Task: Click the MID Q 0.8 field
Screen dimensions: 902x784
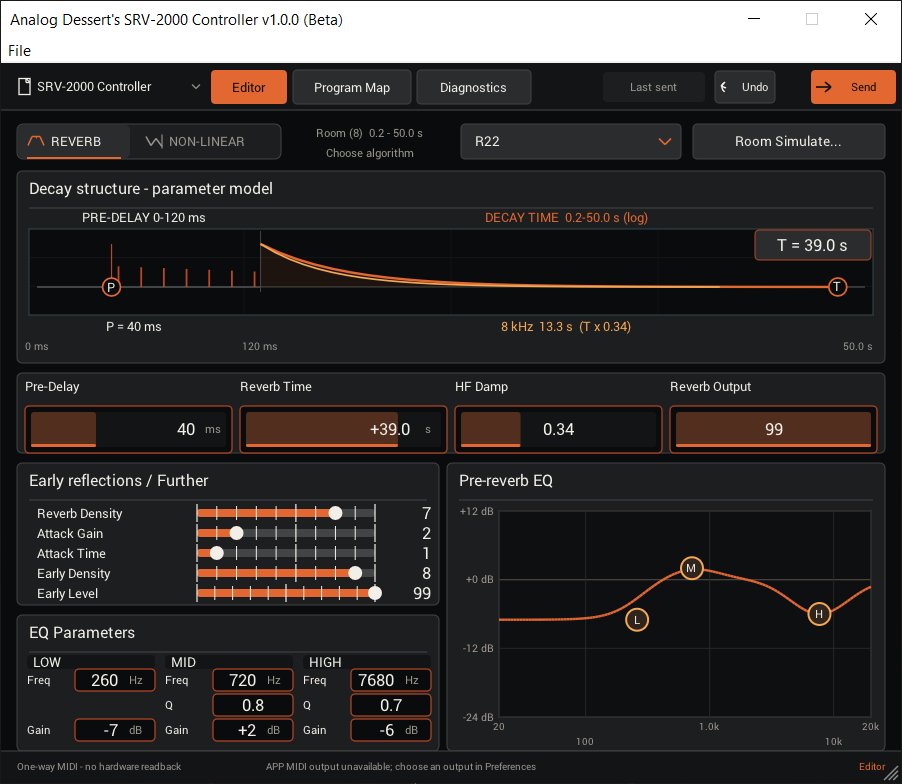Action: coord(253,705)
